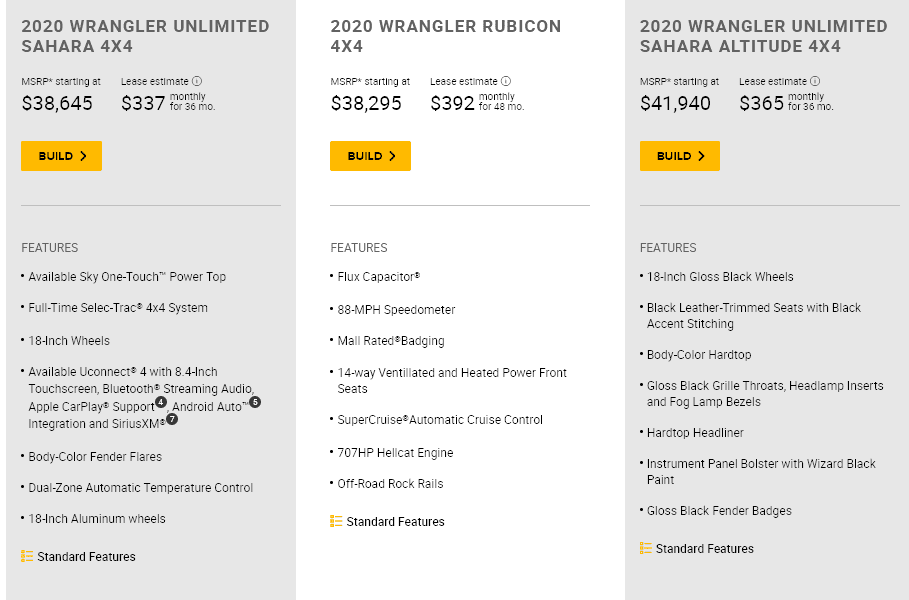Click Standard Features list icon under Rubicon

click(x=336, y=521)
